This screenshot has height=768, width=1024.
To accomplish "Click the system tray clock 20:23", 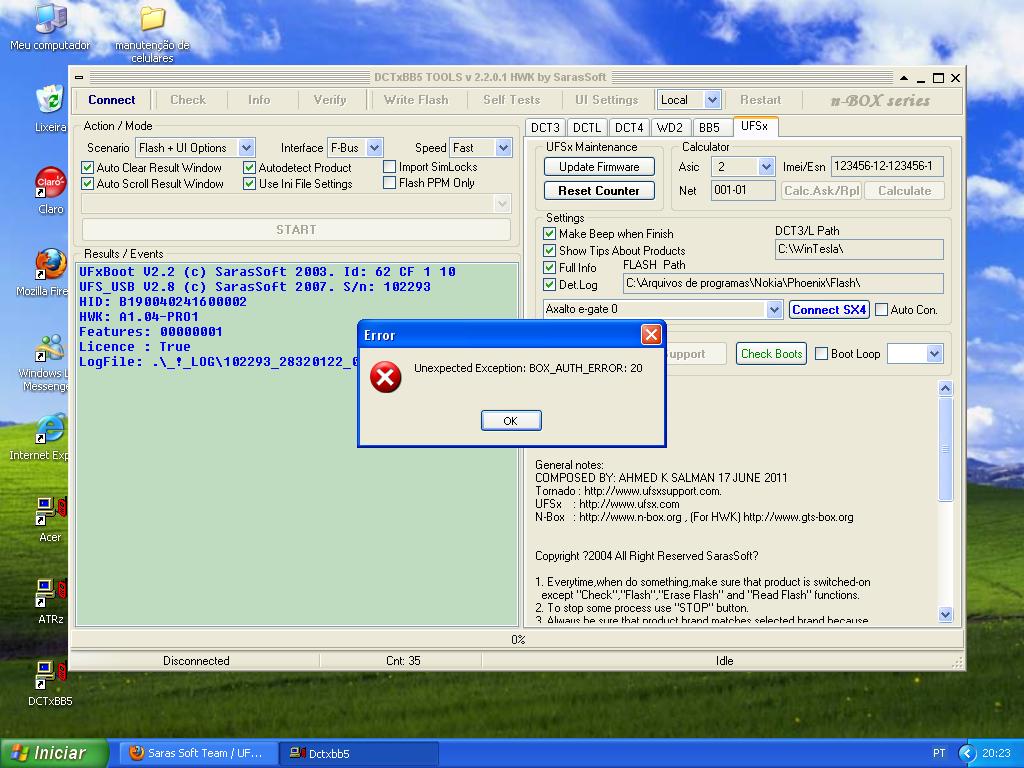I will tap(996, 753).
